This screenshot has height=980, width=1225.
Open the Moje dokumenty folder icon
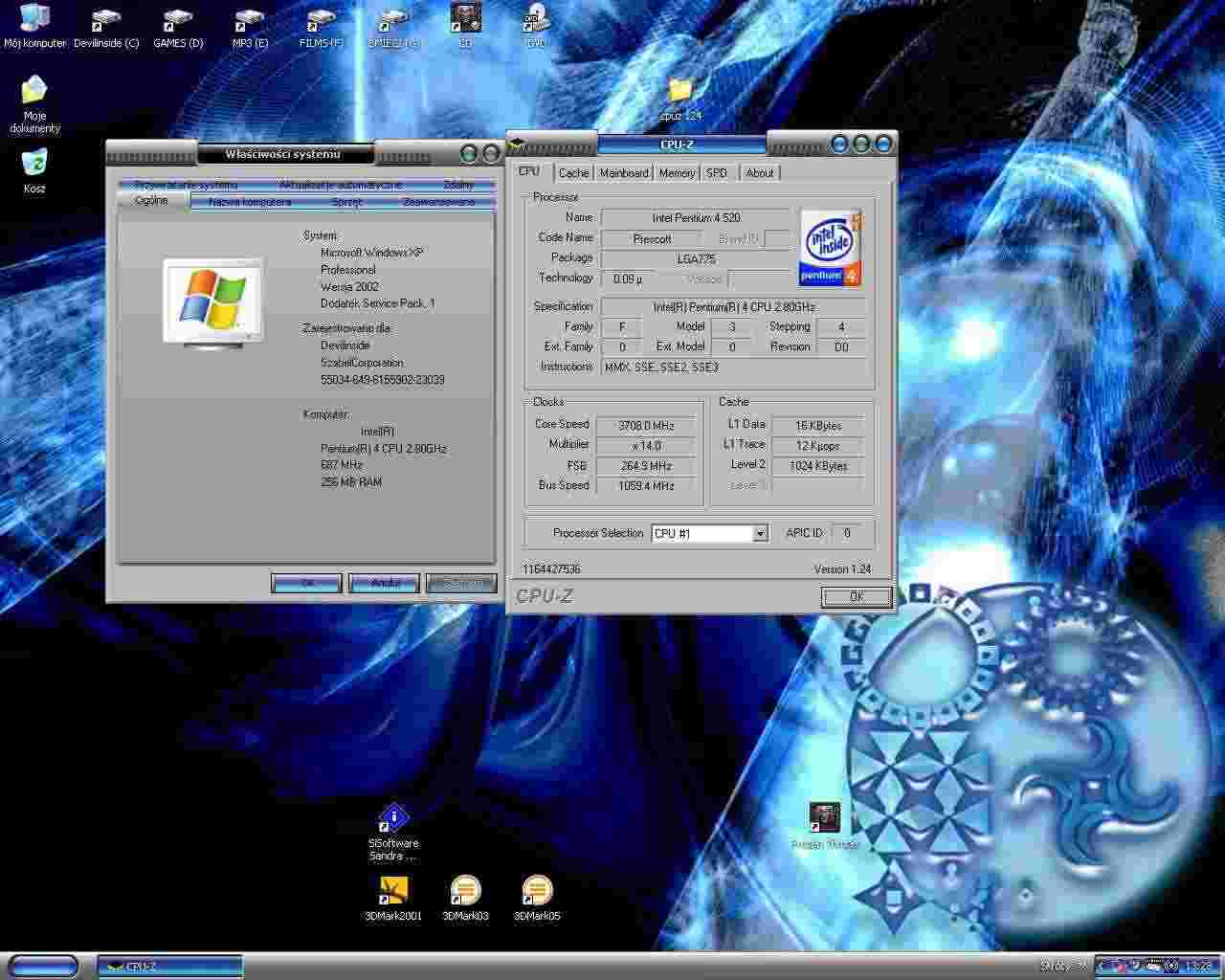[34, 103]
